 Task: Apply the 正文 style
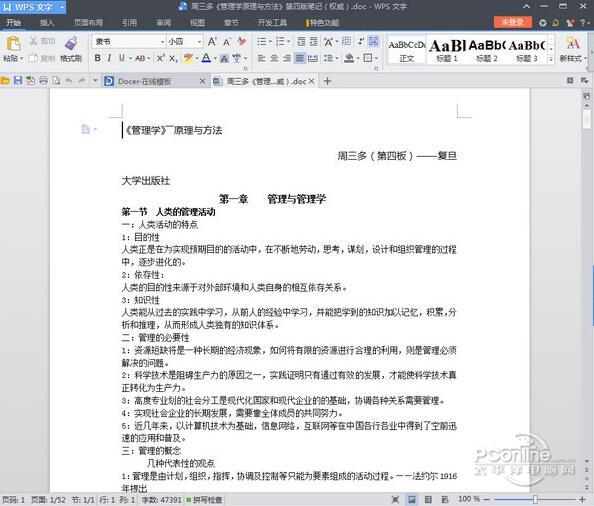click(x=406, y=50)
